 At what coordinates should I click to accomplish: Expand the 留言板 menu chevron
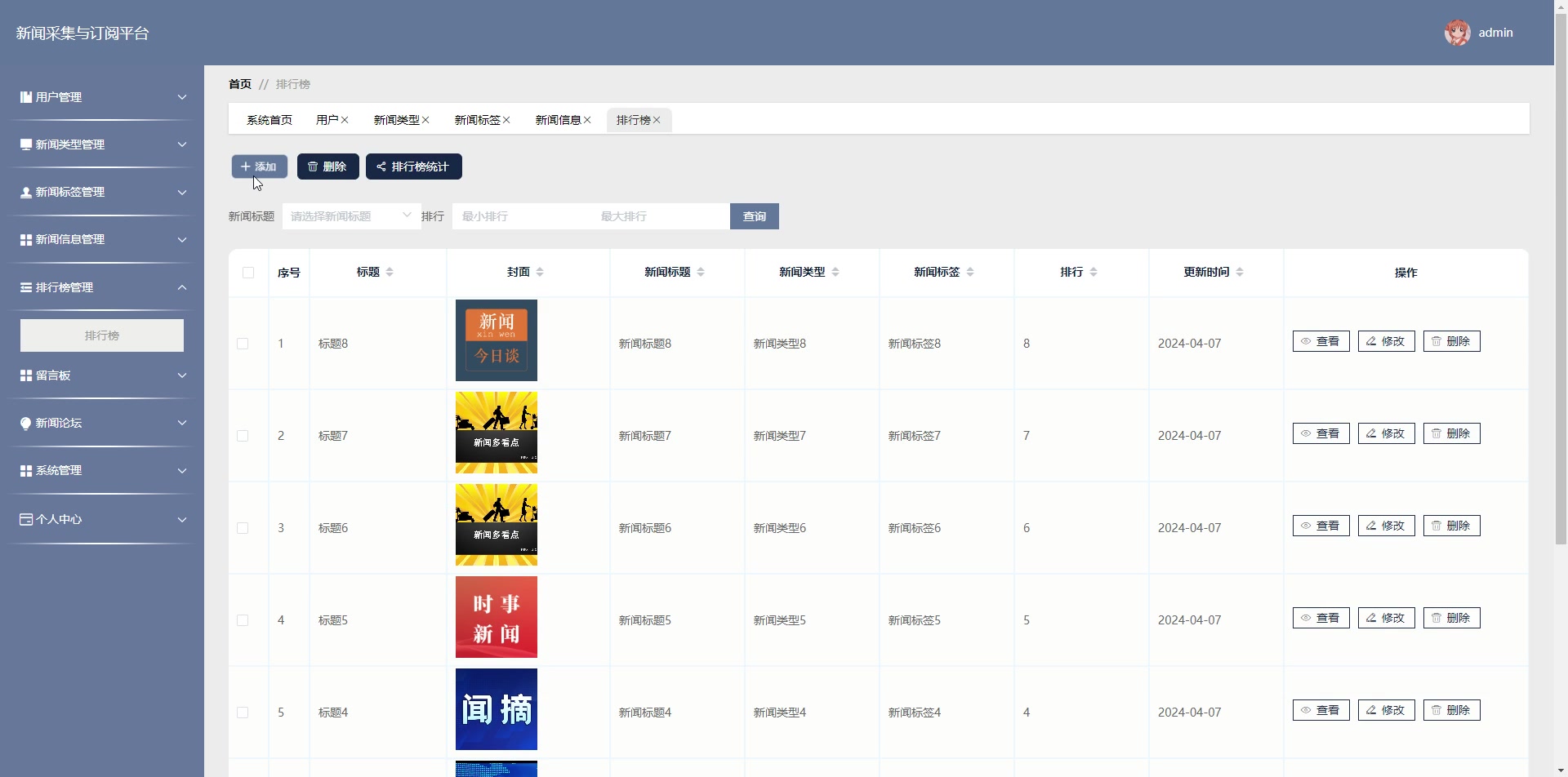(x=182, y=375)
